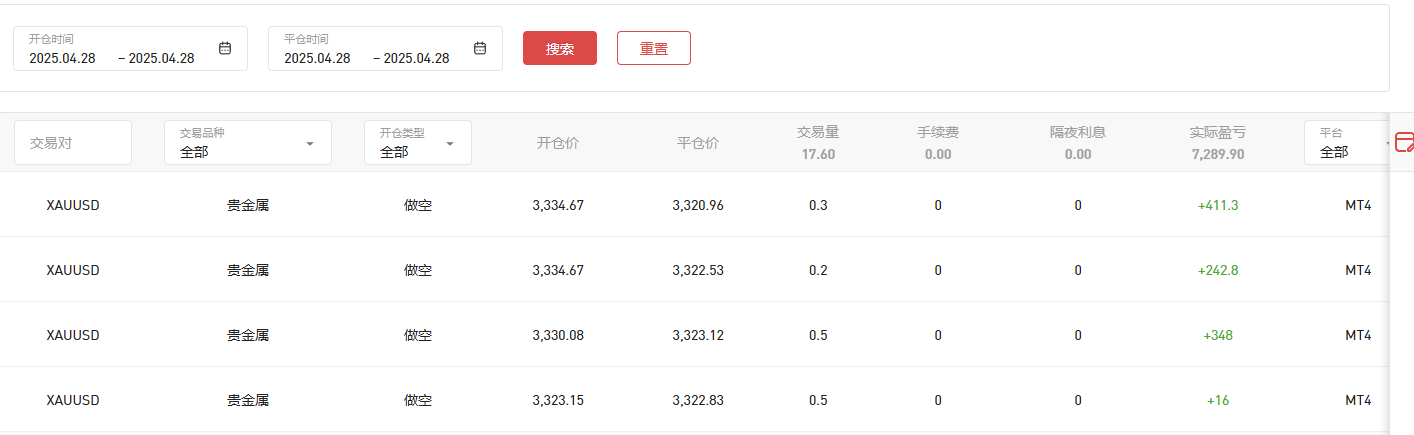
Task: Click 做空 in the +348 row
Action: pos(418,335)
